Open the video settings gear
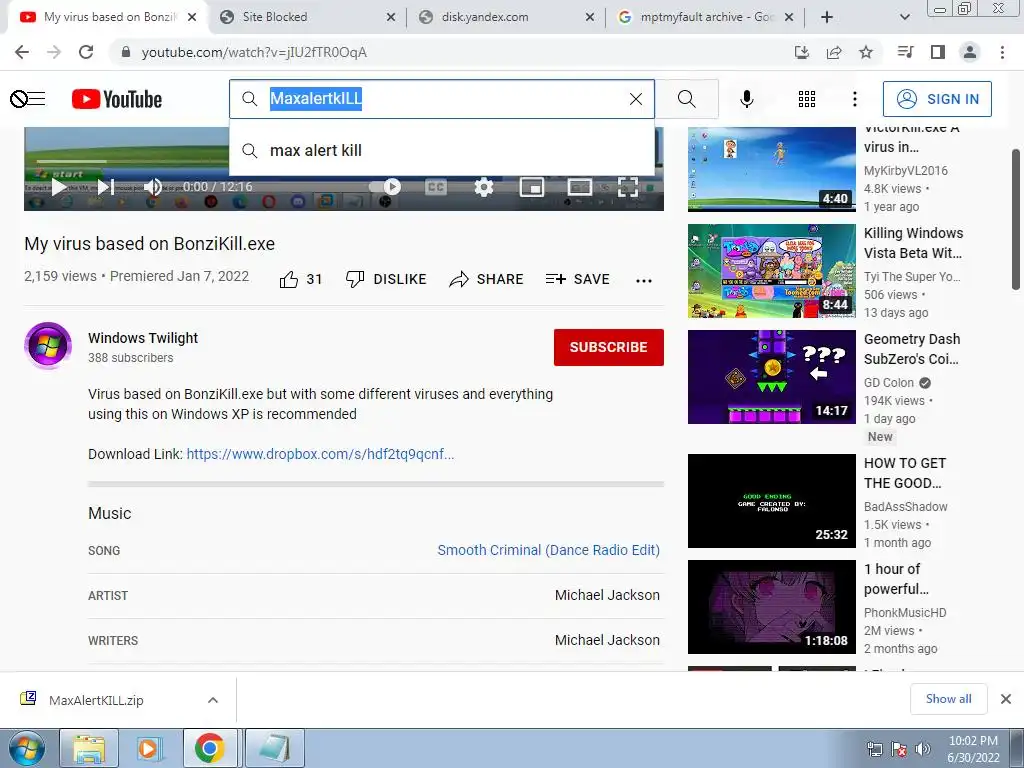 coord(483,187)
